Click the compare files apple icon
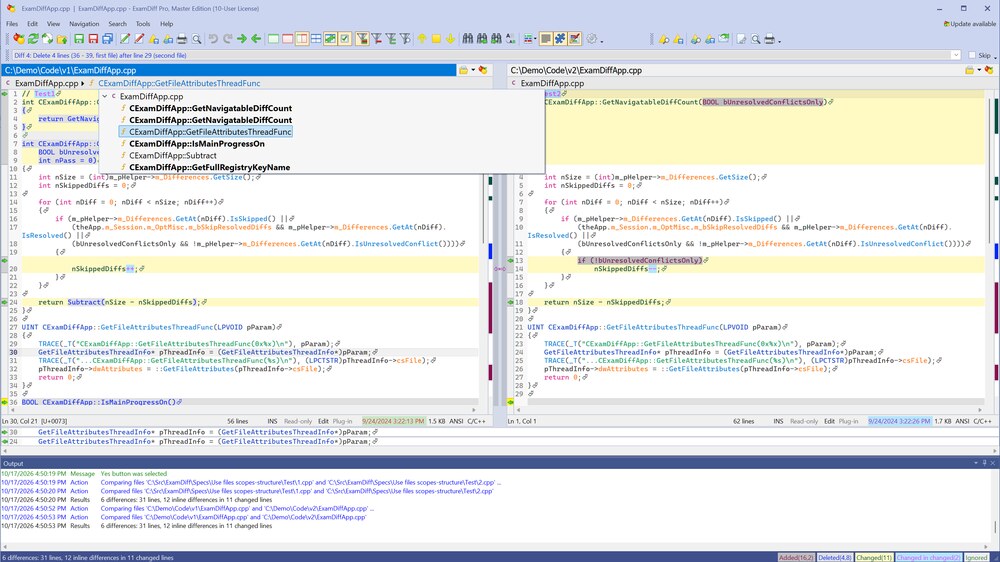This screenshot has width=1000, height=562. click(19, 39)
